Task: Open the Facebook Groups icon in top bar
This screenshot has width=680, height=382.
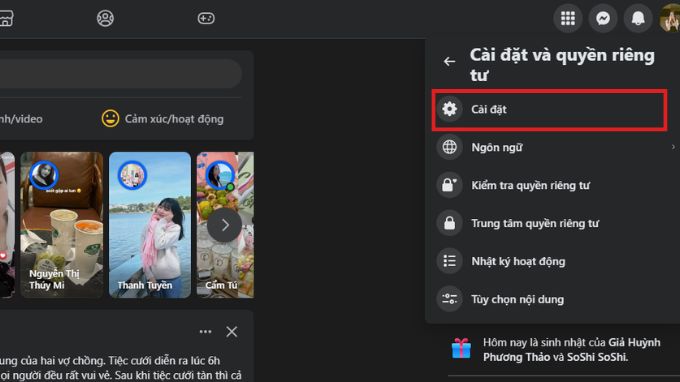Action: pos(105,18)
